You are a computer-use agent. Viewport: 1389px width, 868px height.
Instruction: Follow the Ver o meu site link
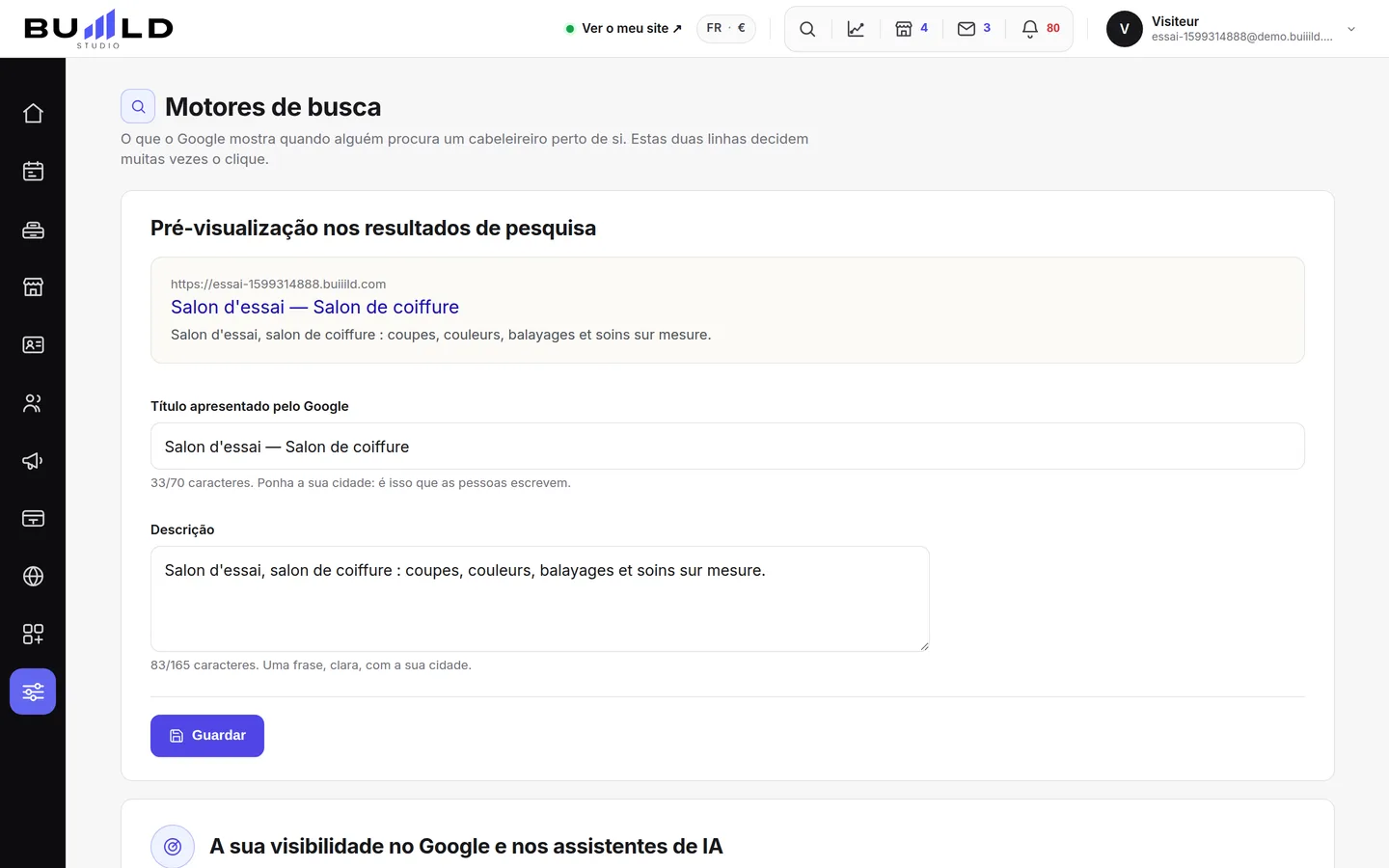tap(624, 28)
